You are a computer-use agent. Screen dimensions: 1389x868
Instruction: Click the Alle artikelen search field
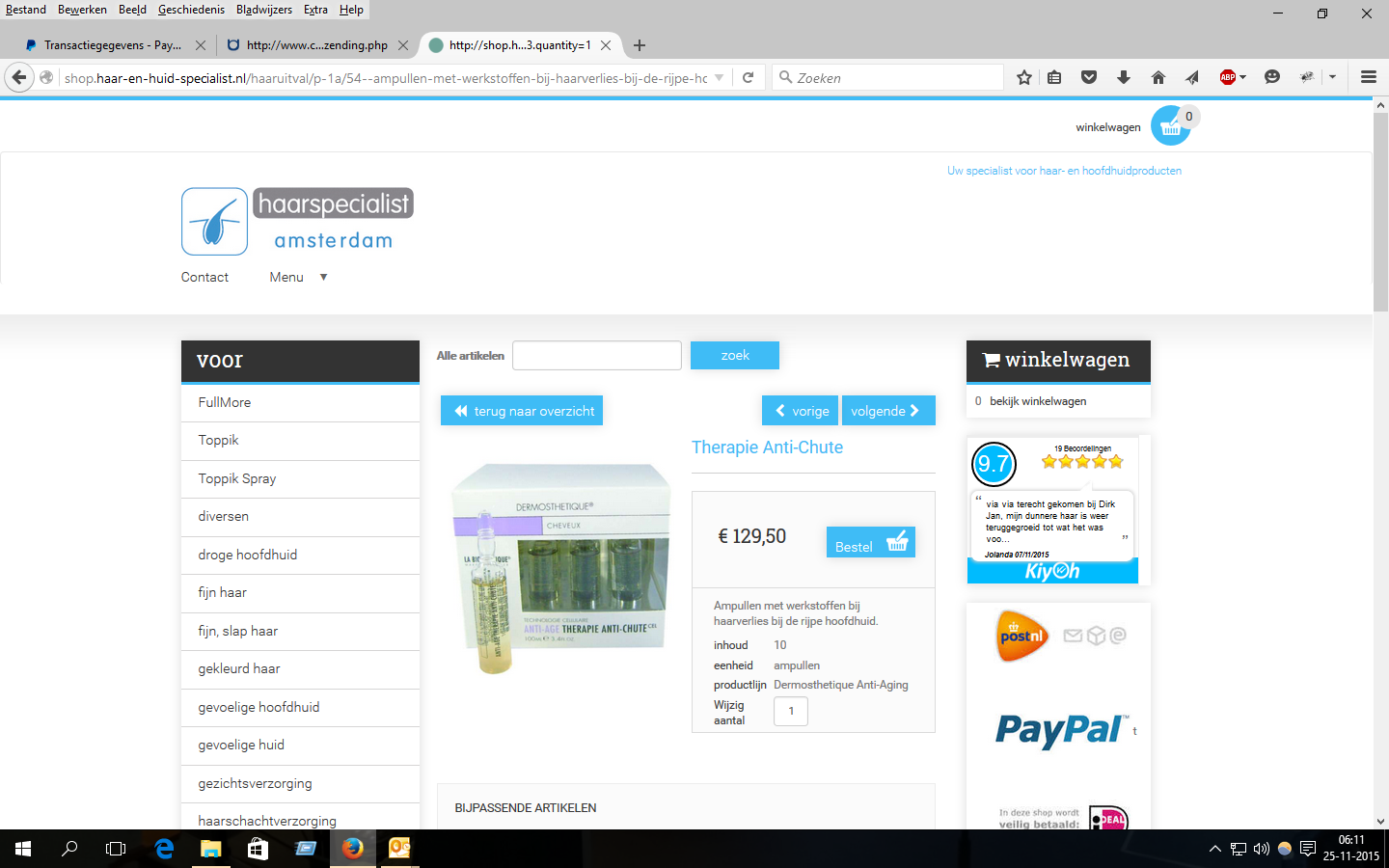coord(597,355)
